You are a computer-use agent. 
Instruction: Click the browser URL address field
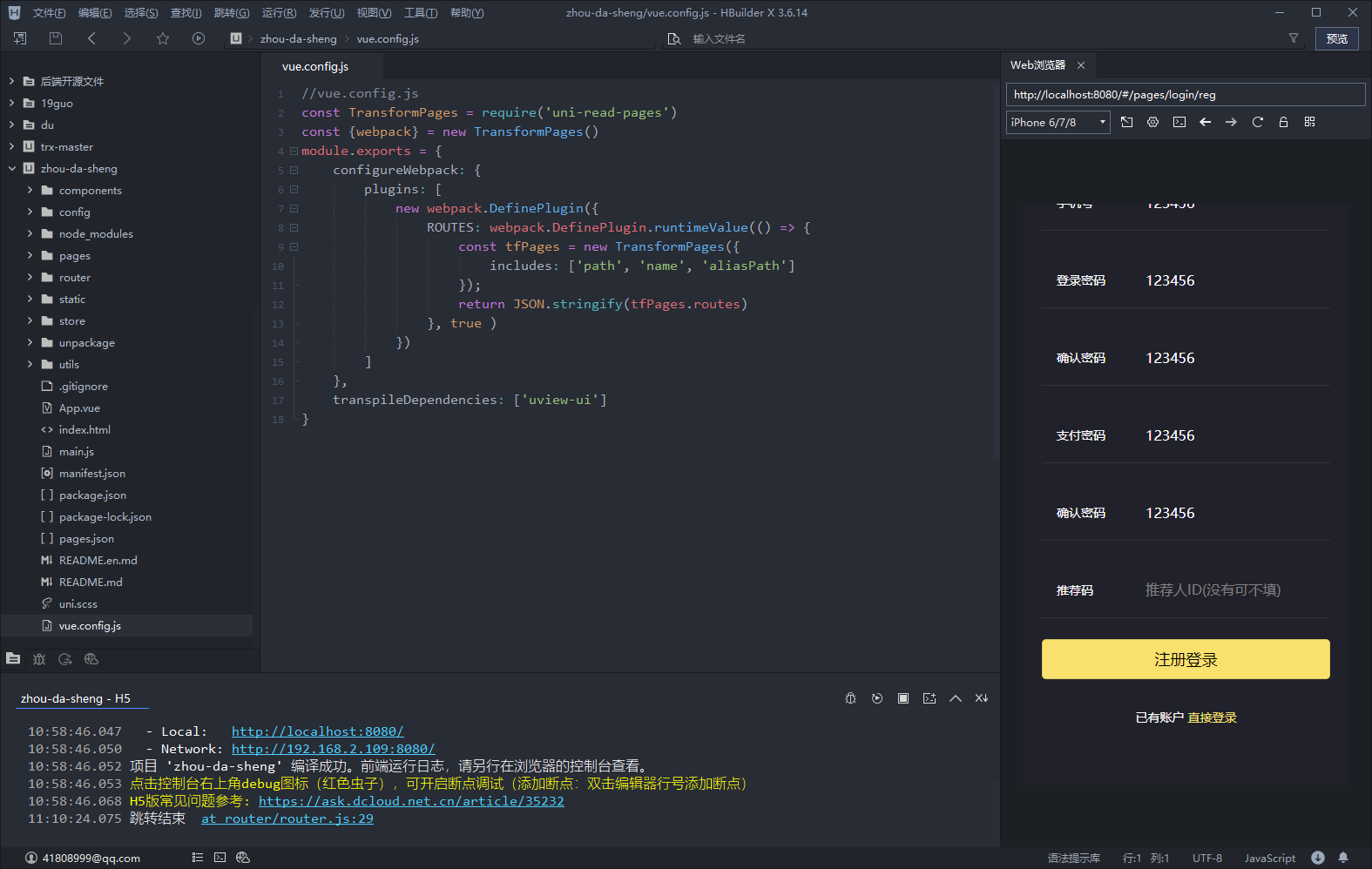[x=1185, y=94]
